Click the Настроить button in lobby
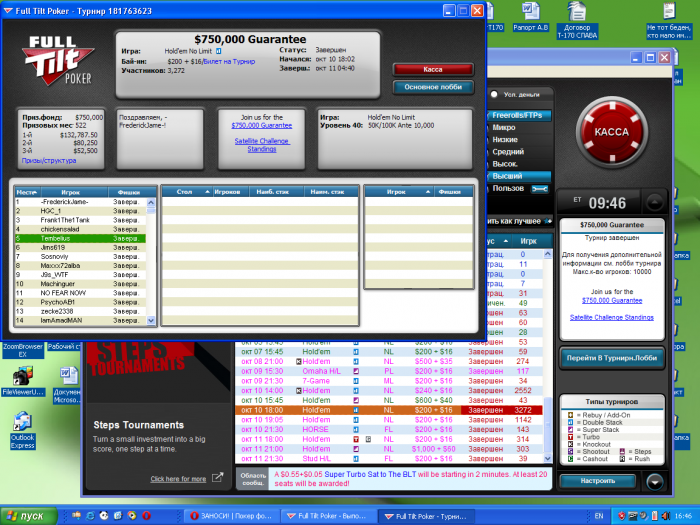The height and width of the screenshot is (525, 700). click(598, 481)
